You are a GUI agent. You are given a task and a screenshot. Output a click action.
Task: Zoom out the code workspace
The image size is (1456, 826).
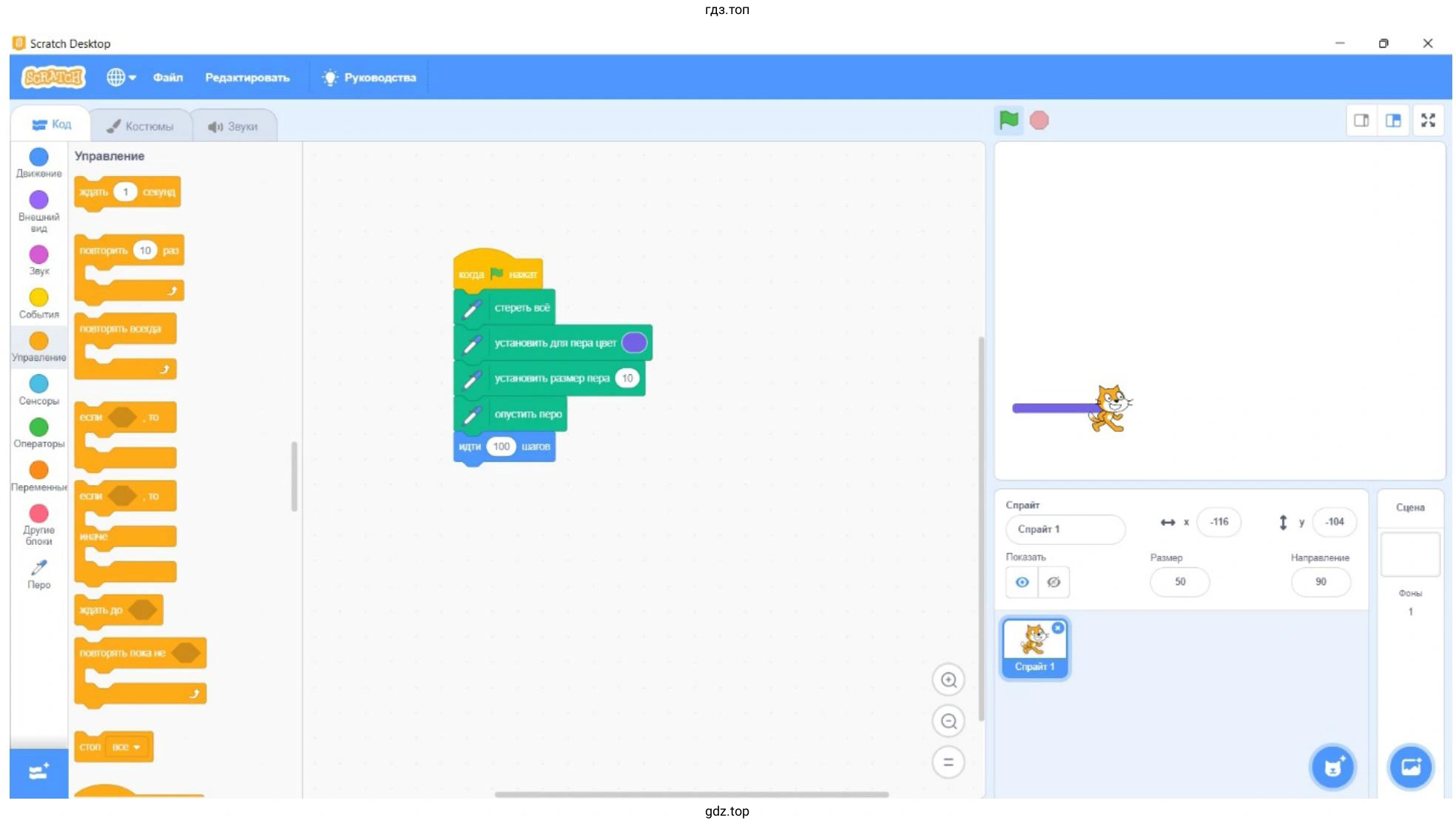click(948, 721)
